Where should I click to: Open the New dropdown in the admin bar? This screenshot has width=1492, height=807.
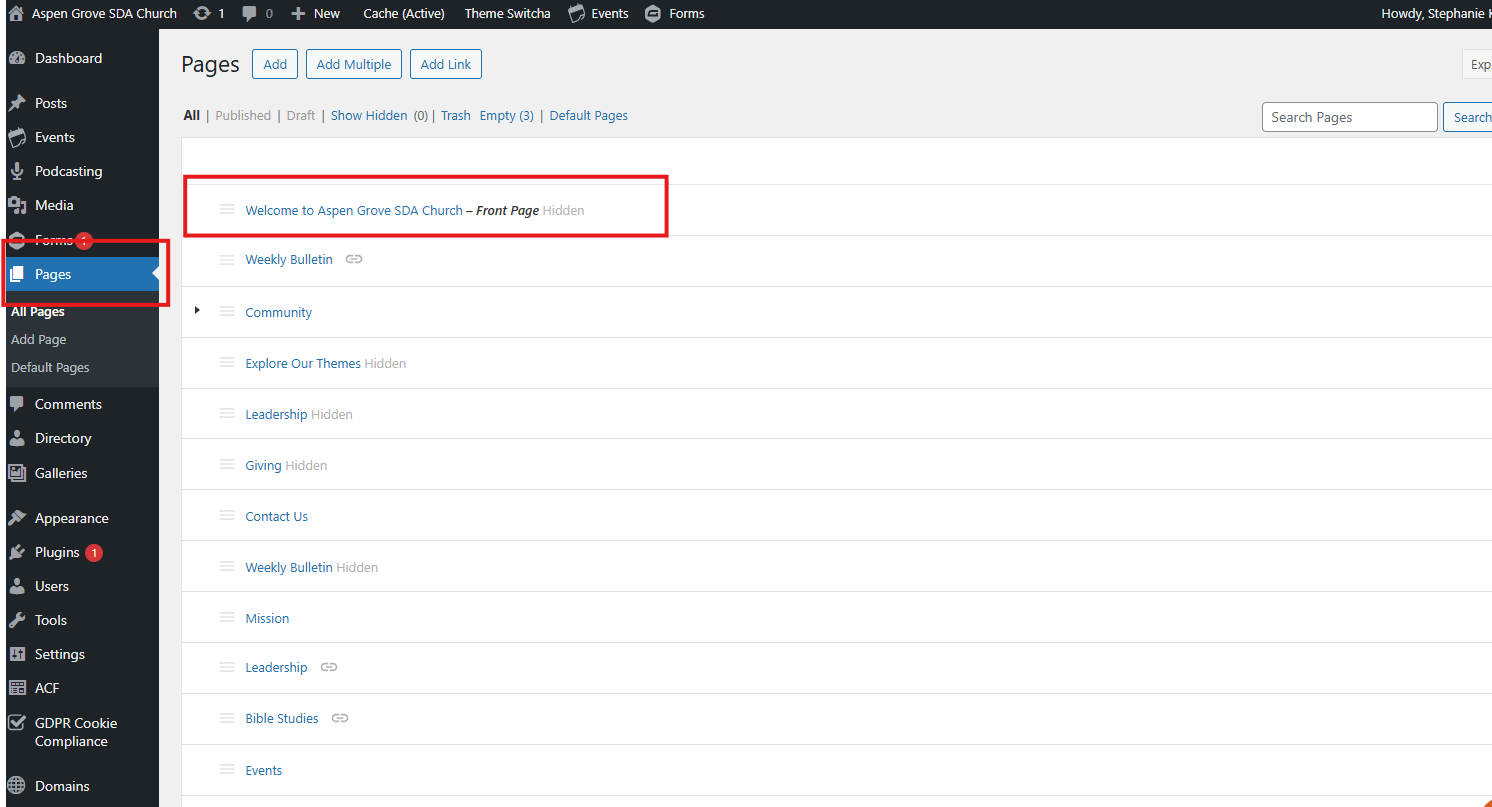coord(315,14)
